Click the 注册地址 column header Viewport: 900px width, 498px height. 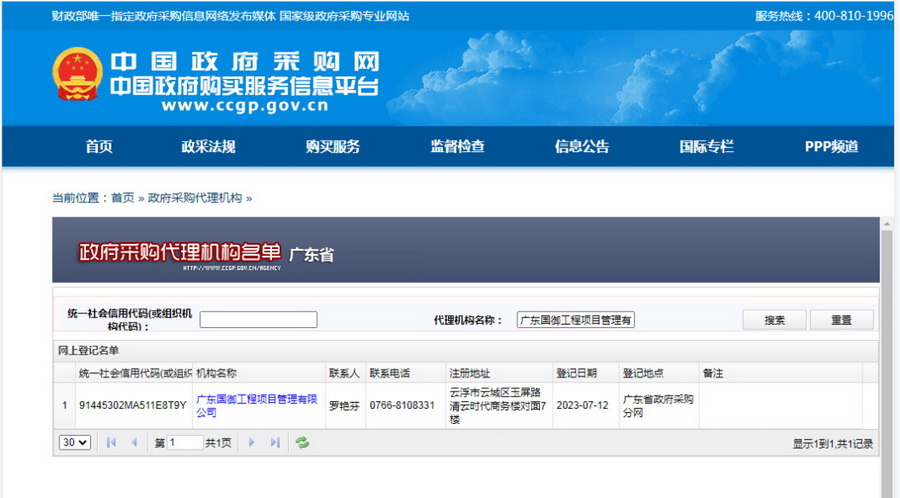(499, 374)
